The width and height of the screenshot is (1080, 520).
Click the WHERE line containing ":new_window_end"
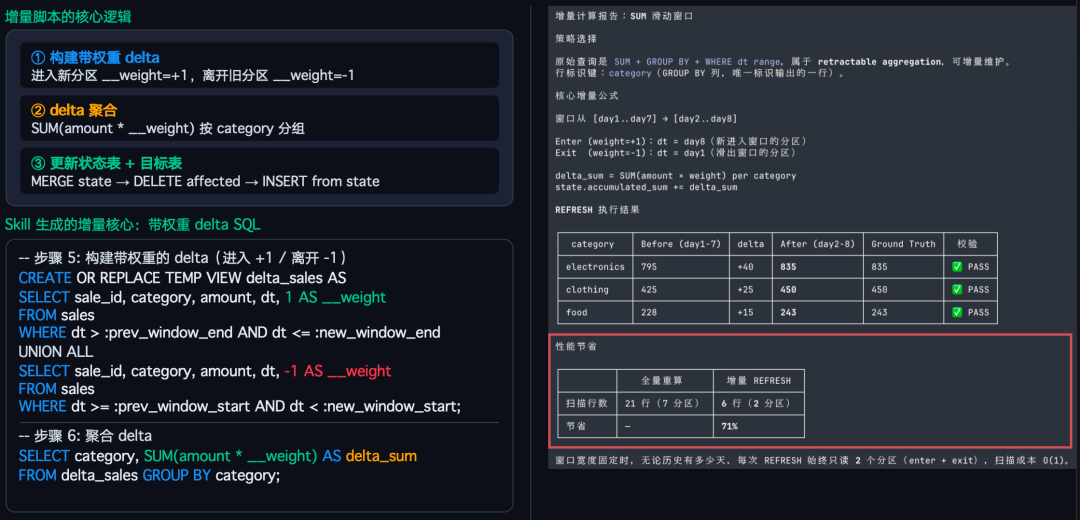229,333
